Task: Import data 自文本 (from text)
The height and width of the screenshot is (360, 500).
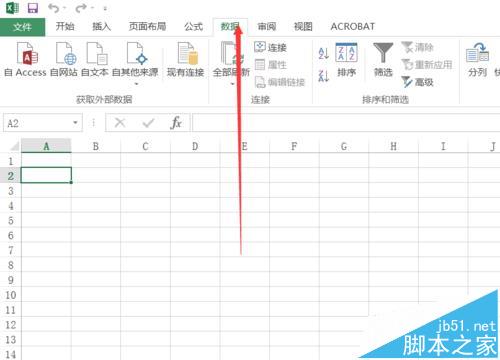Action: pos(95,59)
